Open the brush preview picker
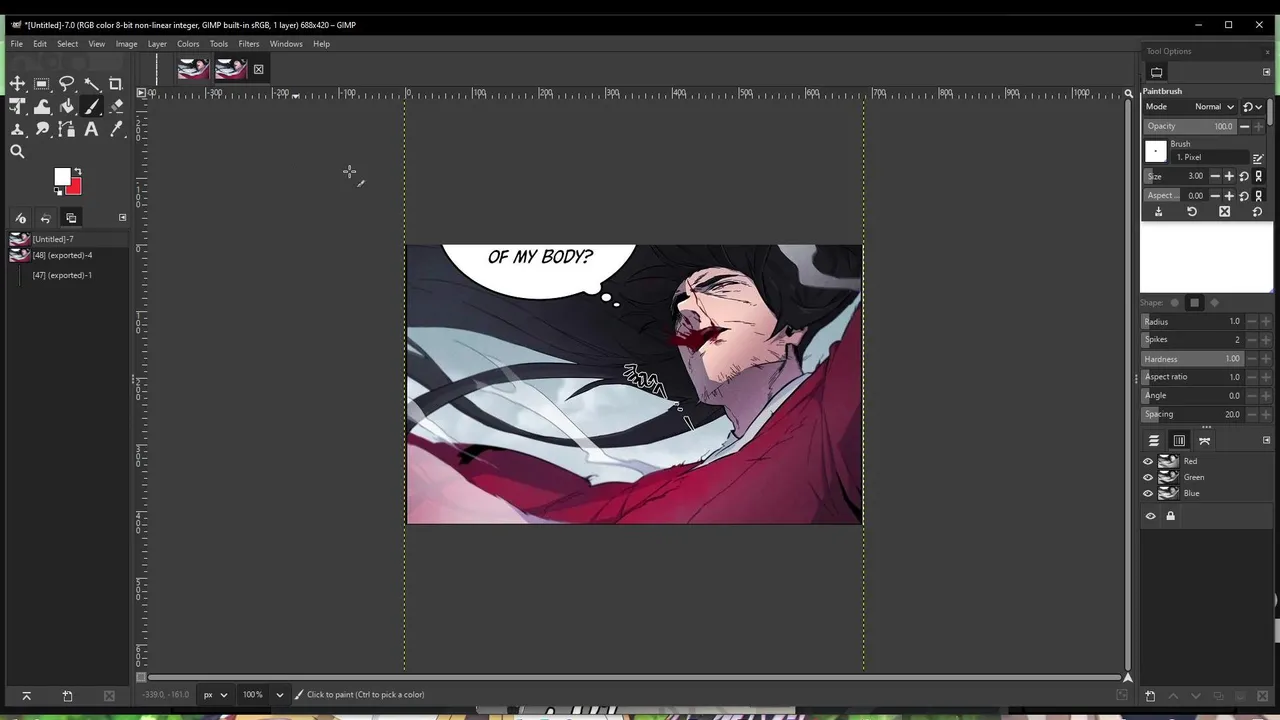 (1156, 152)
